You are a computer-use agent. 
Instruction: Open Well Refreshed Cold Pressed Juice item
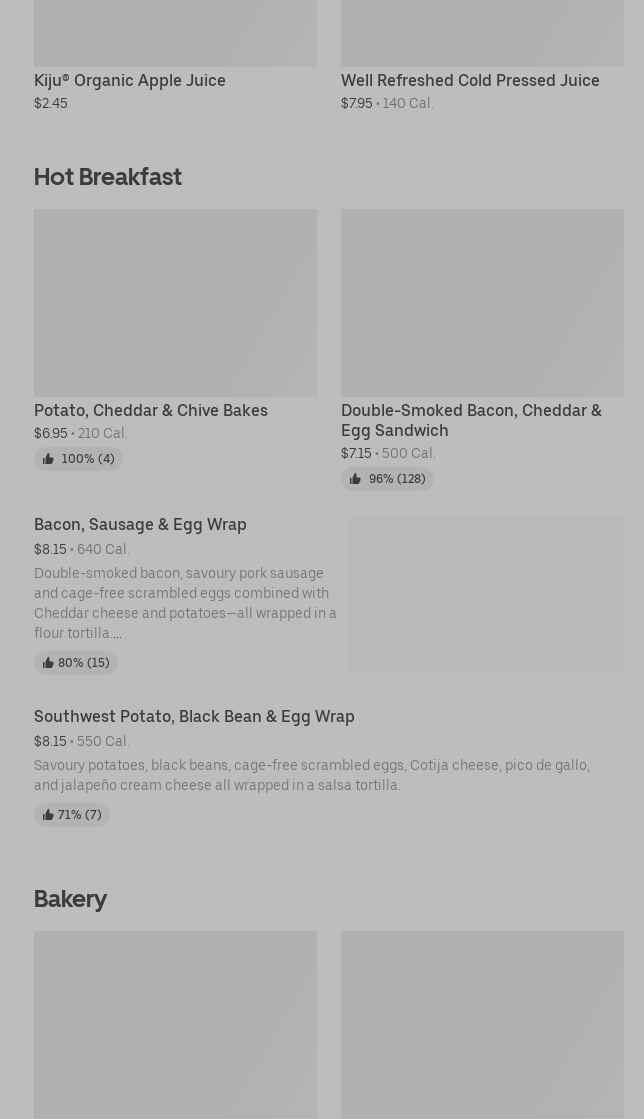pos(470,80)
